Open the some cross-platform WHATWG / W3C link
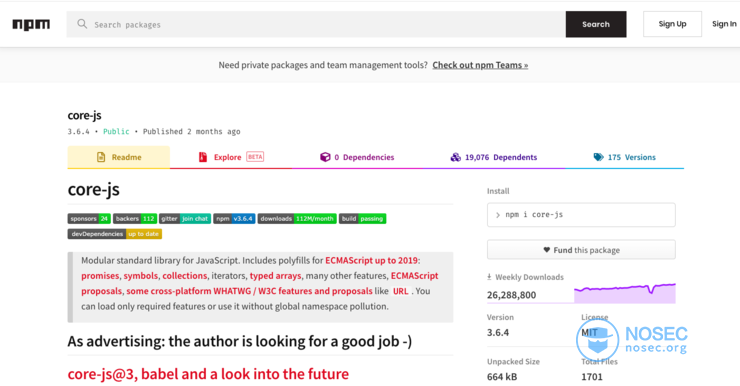Screen dimensions: 740x386 click(249, 291)
